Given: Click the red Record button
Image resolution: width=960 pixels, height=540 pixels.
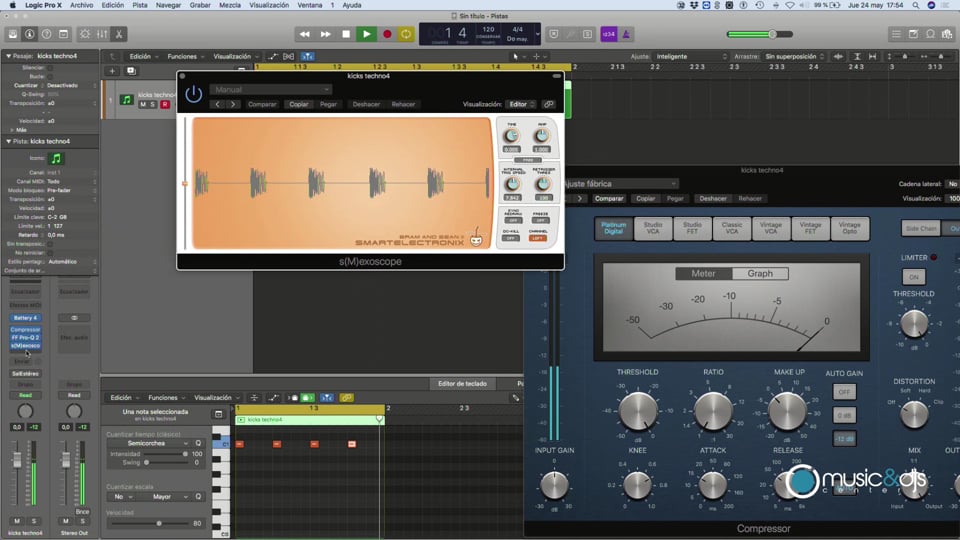Looking at the screenshot, I should coord(387,34).
